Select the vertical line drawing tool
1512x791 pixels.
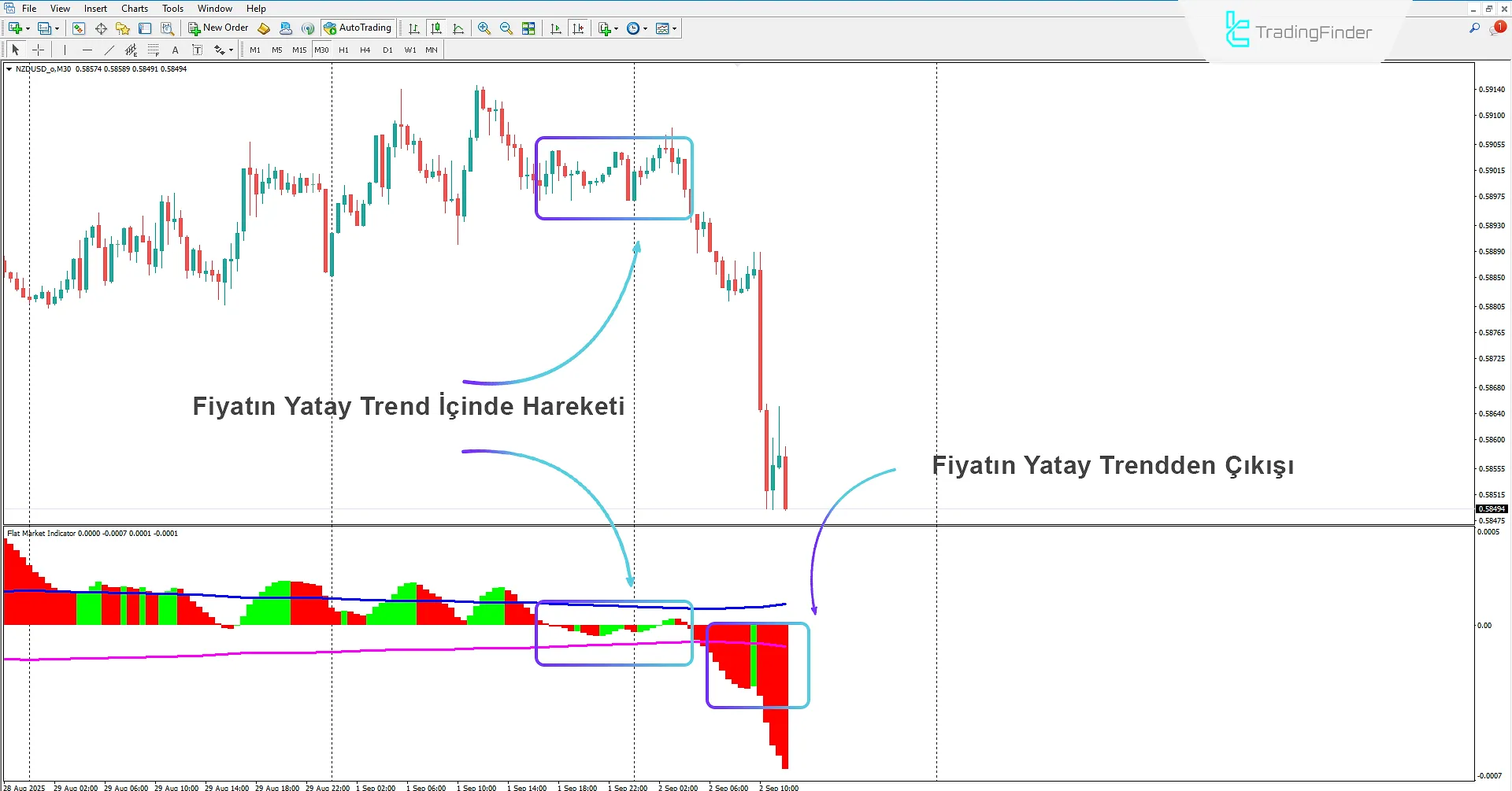coord(64,50)
